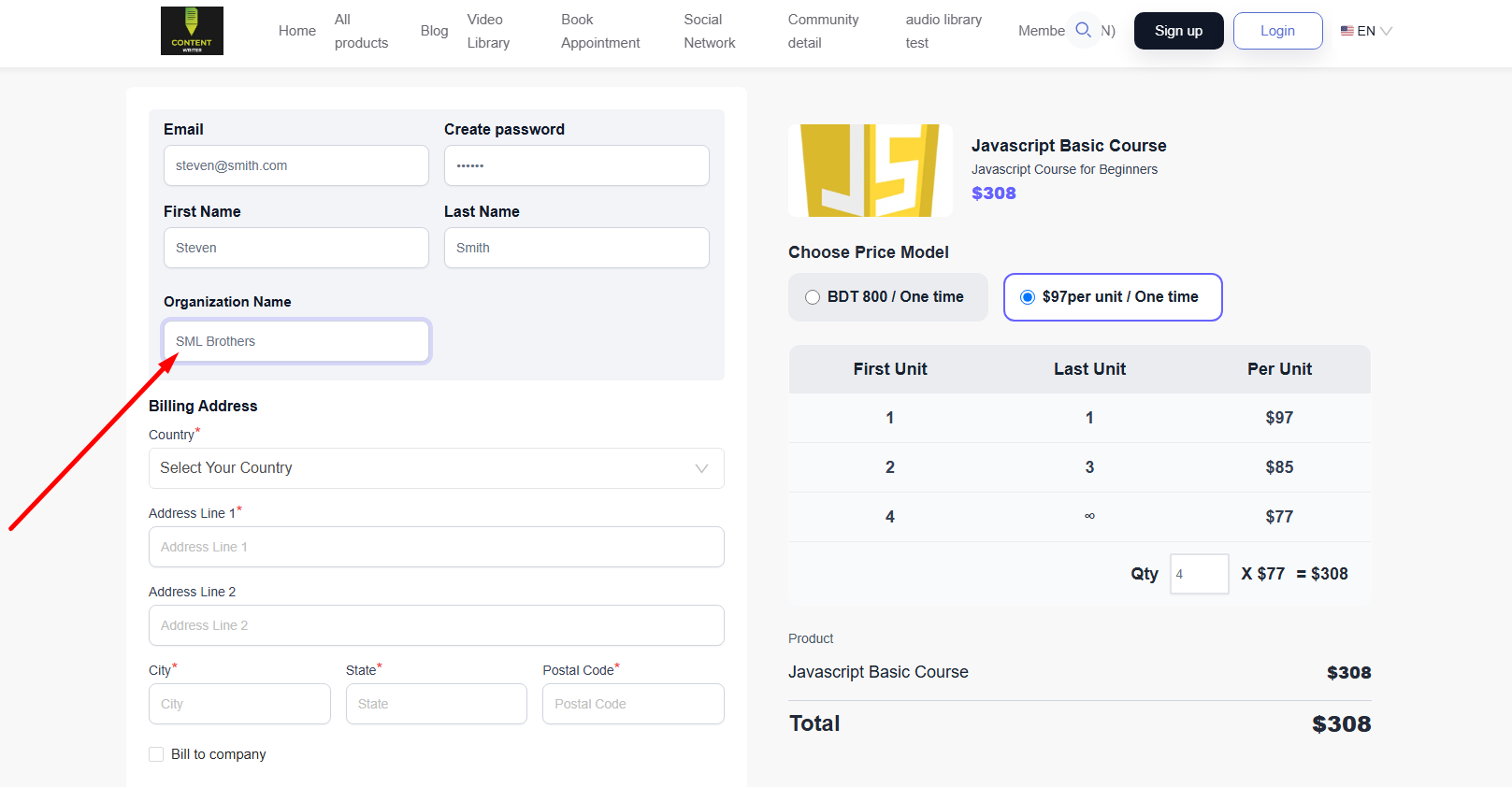1512x787 pixels.
Task: Click the $77 per unit cell
Action: click(x=1279, y=517)
